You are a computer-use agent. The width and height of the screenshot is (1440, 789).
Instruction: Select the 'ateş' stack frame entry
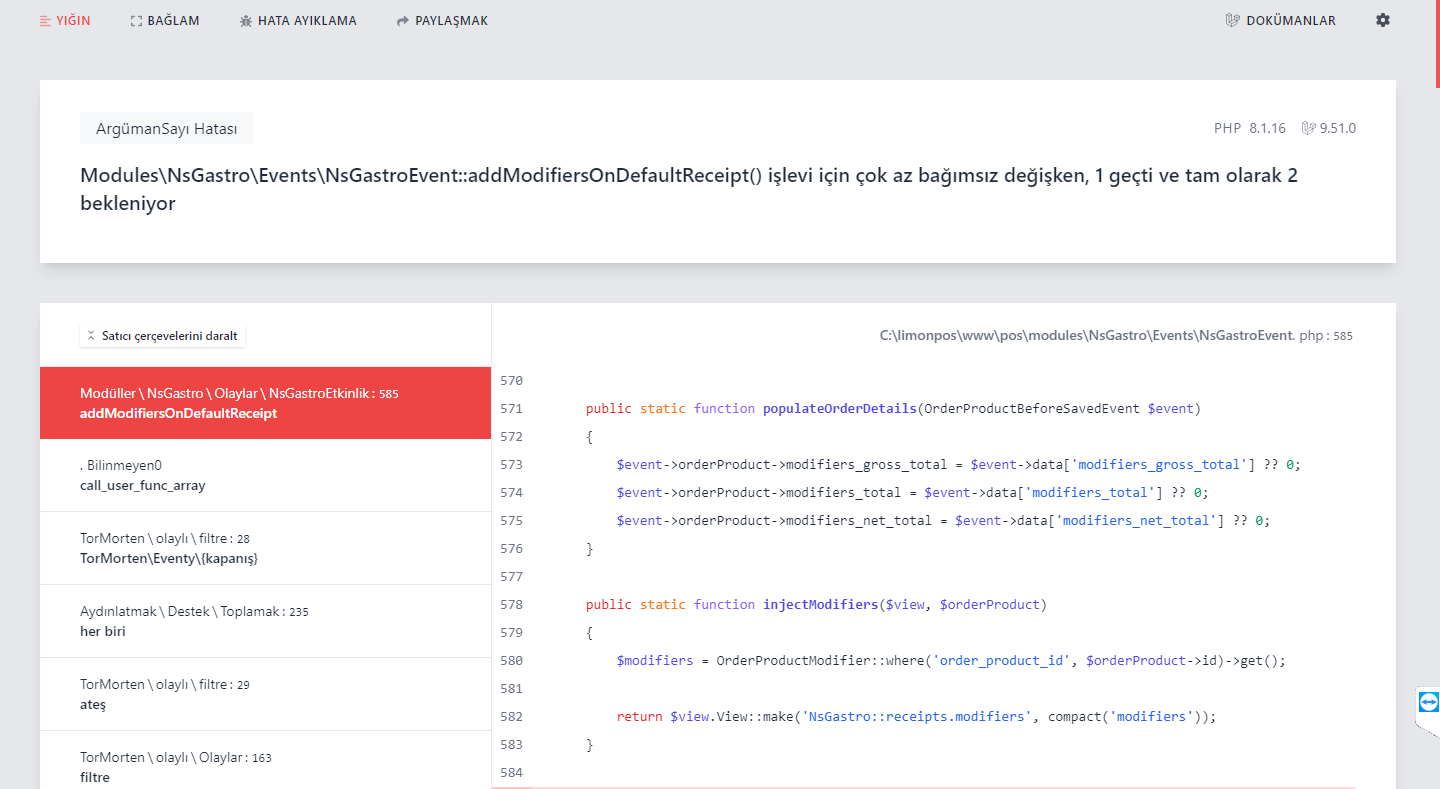tap(263, 693)
